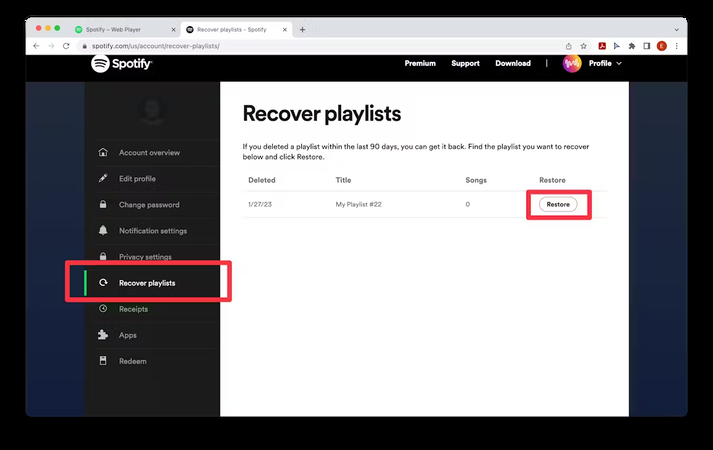Click Notification settings bell icon

pyautogui.click(x=103, y=230)
